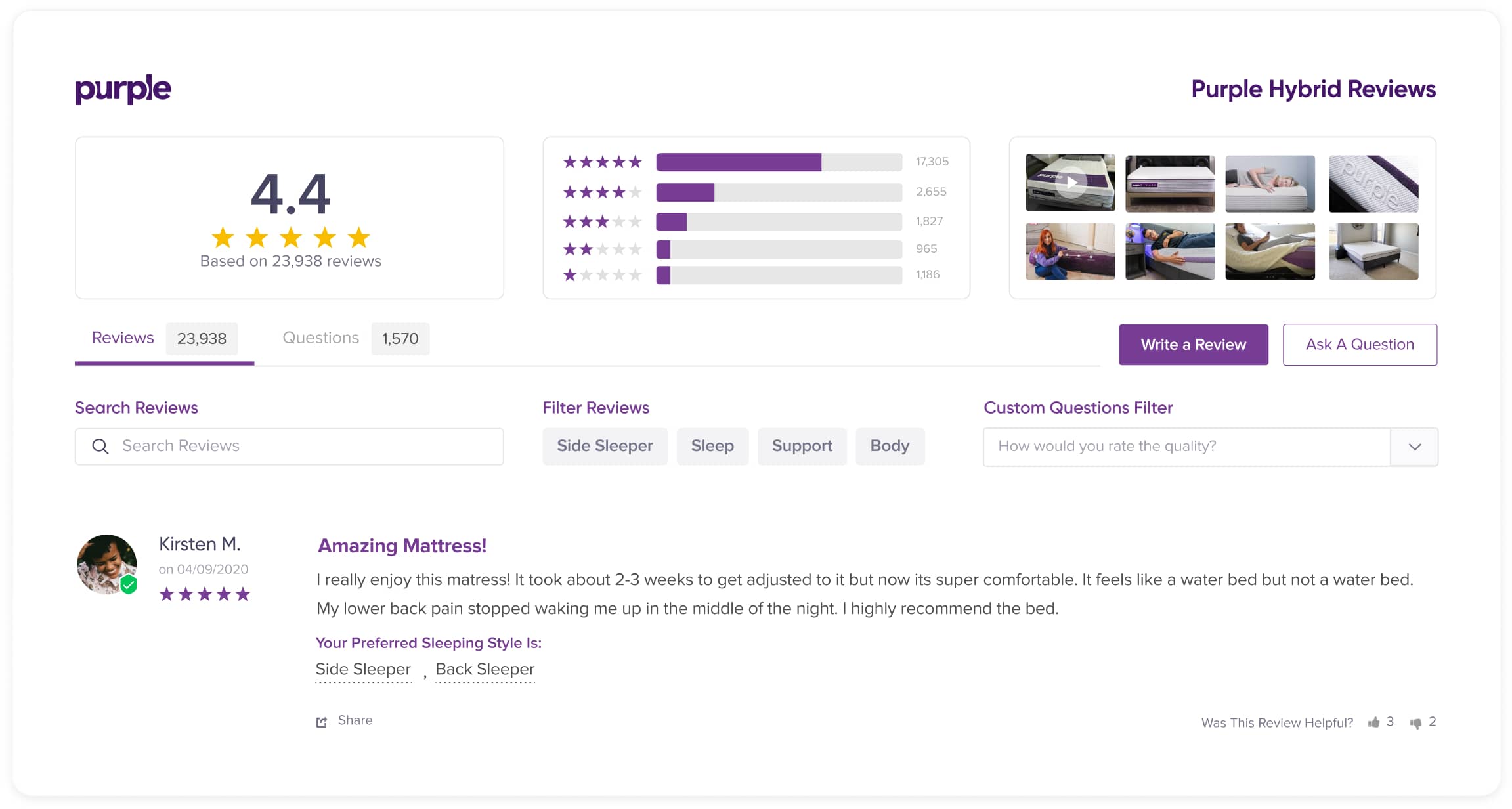Viewport: 1512px width, 809px height.
Task: Click the purple logo
Action: pos(123,89)
